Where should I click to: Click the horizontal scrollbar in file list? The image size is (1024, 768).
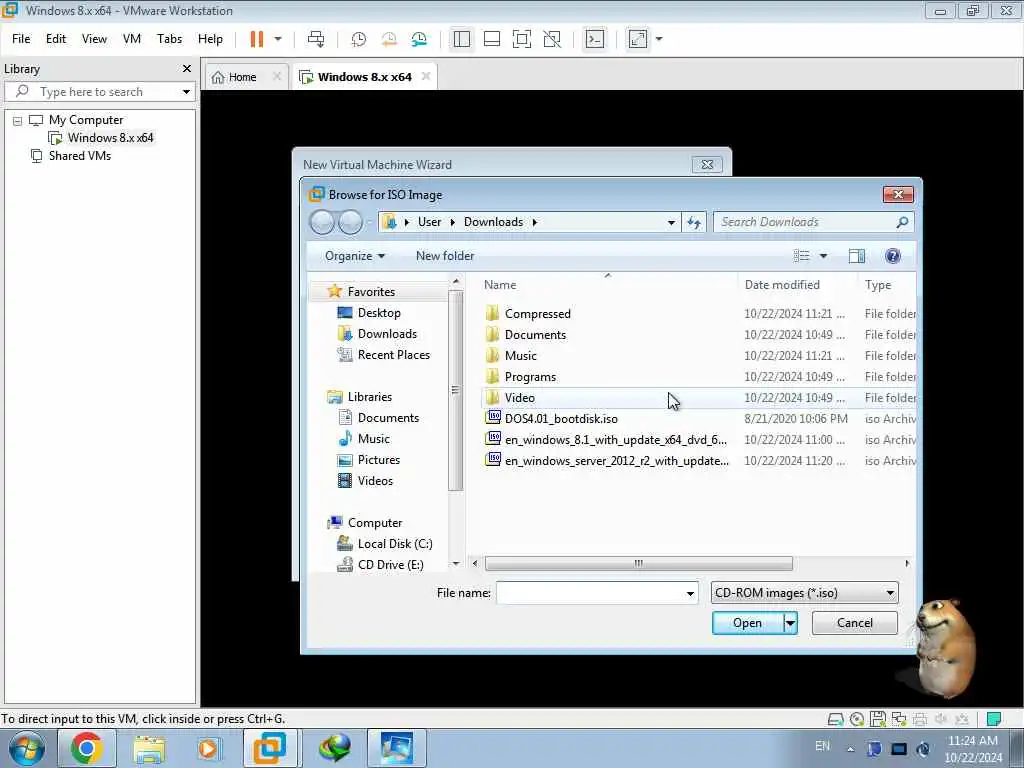639,564
